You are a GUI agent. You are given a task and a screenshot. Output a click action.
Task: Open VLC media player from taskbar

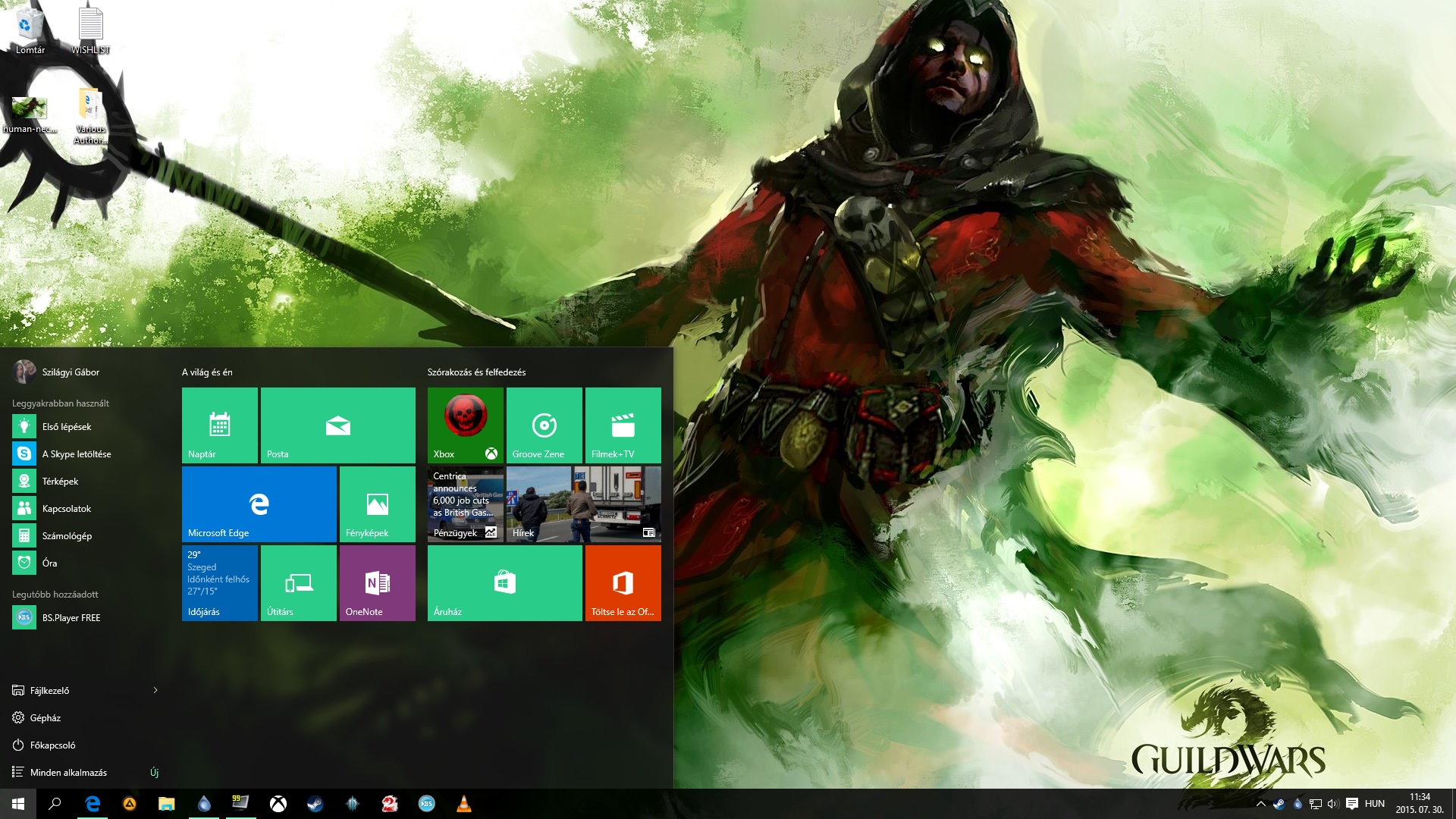pyautogui.click(x=464, y=804)
